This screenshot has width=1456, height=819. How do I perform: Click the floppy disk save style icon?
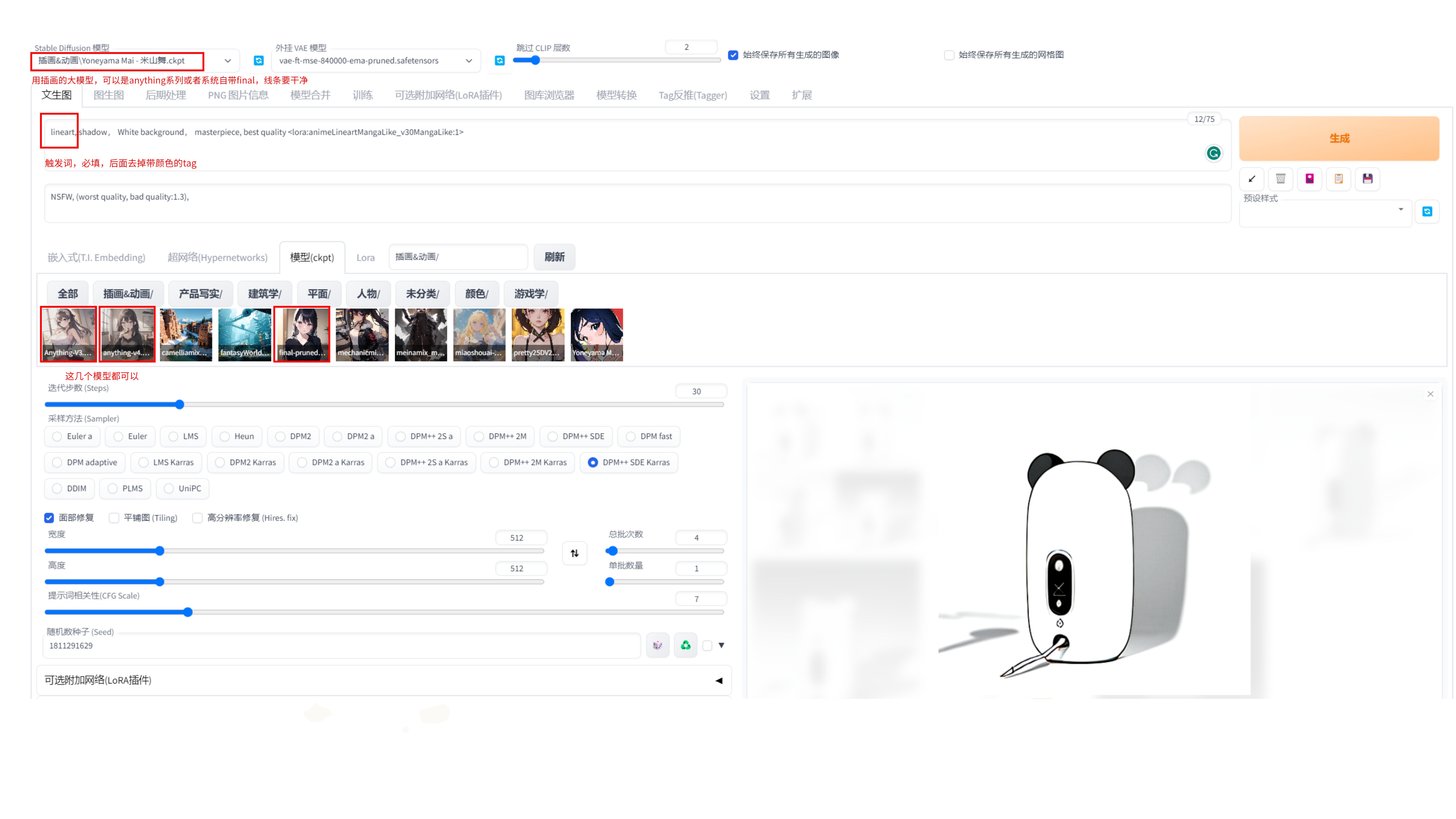point(1368,179)
